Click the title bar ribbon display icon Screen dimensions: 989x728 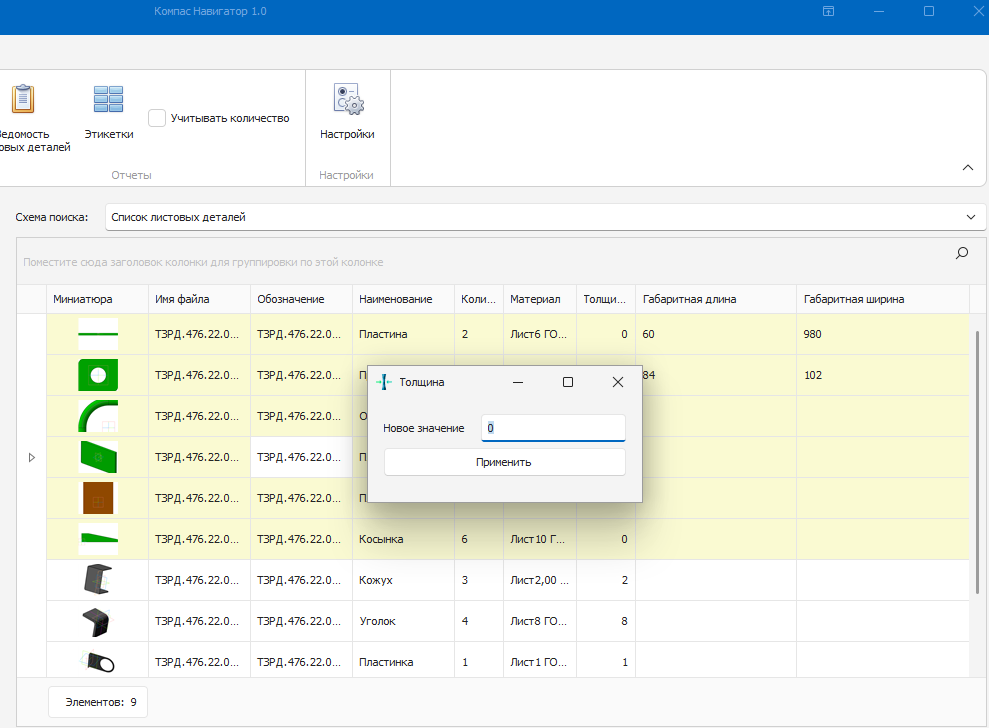click(828, 11)
